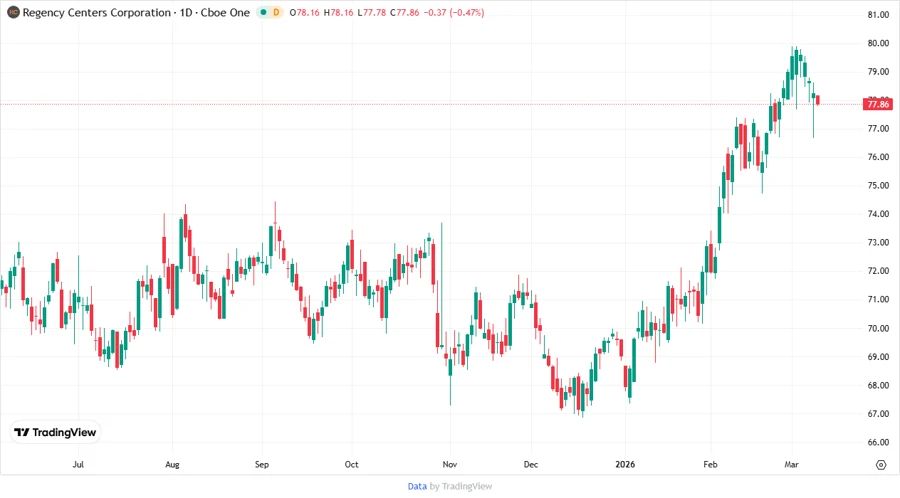Click the Regency Centers Corporation symbol title
This screenshot has height=498, width=900.
(x=96, y=12)
